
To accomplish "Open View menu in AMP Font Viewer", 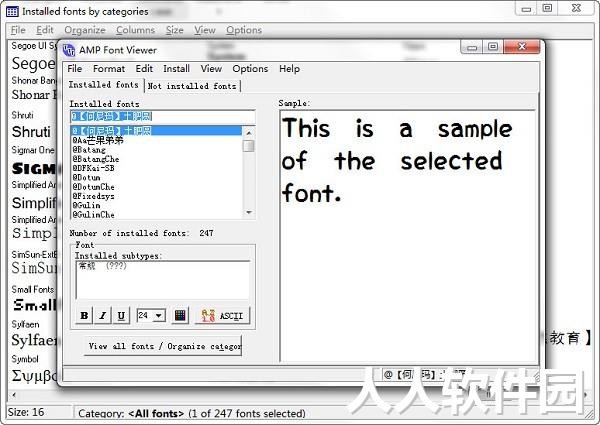I will [211, 69].
